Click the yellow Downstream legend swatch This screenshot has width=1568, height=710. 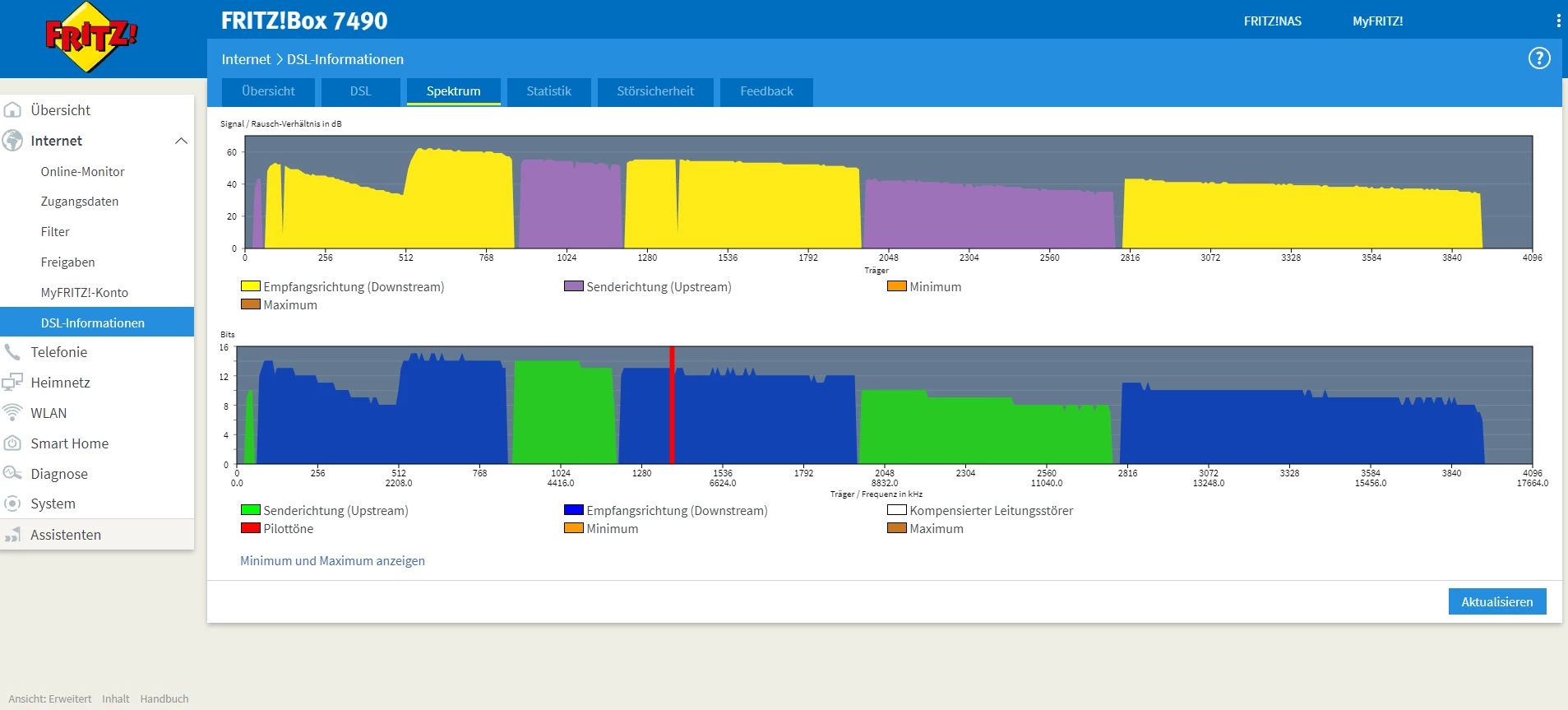point(250,286)
